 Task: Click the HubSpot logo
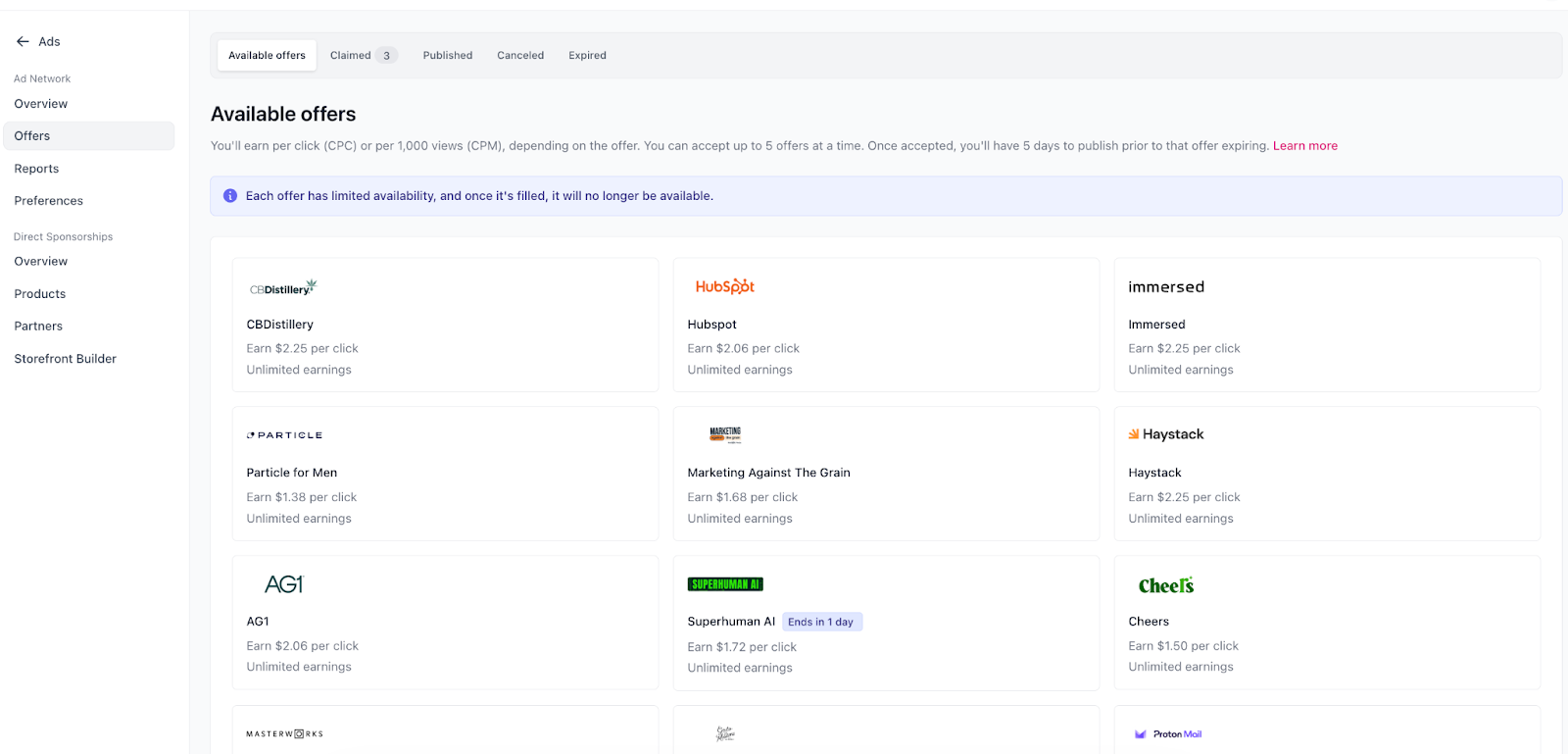[x=724, y=286]
